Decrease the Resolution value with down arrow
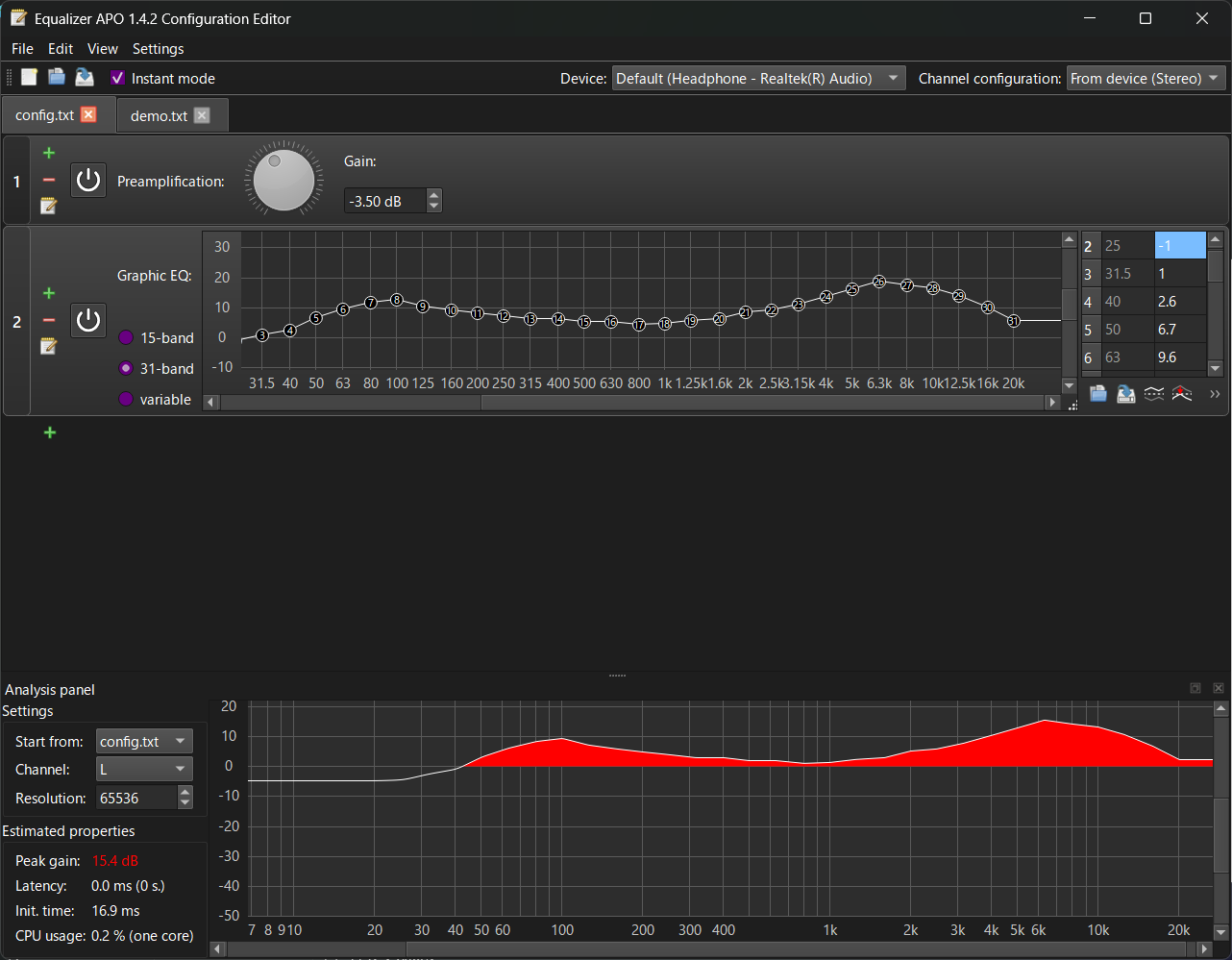The width and height of the screenshot is (1232, 960). tap(185, 803)
